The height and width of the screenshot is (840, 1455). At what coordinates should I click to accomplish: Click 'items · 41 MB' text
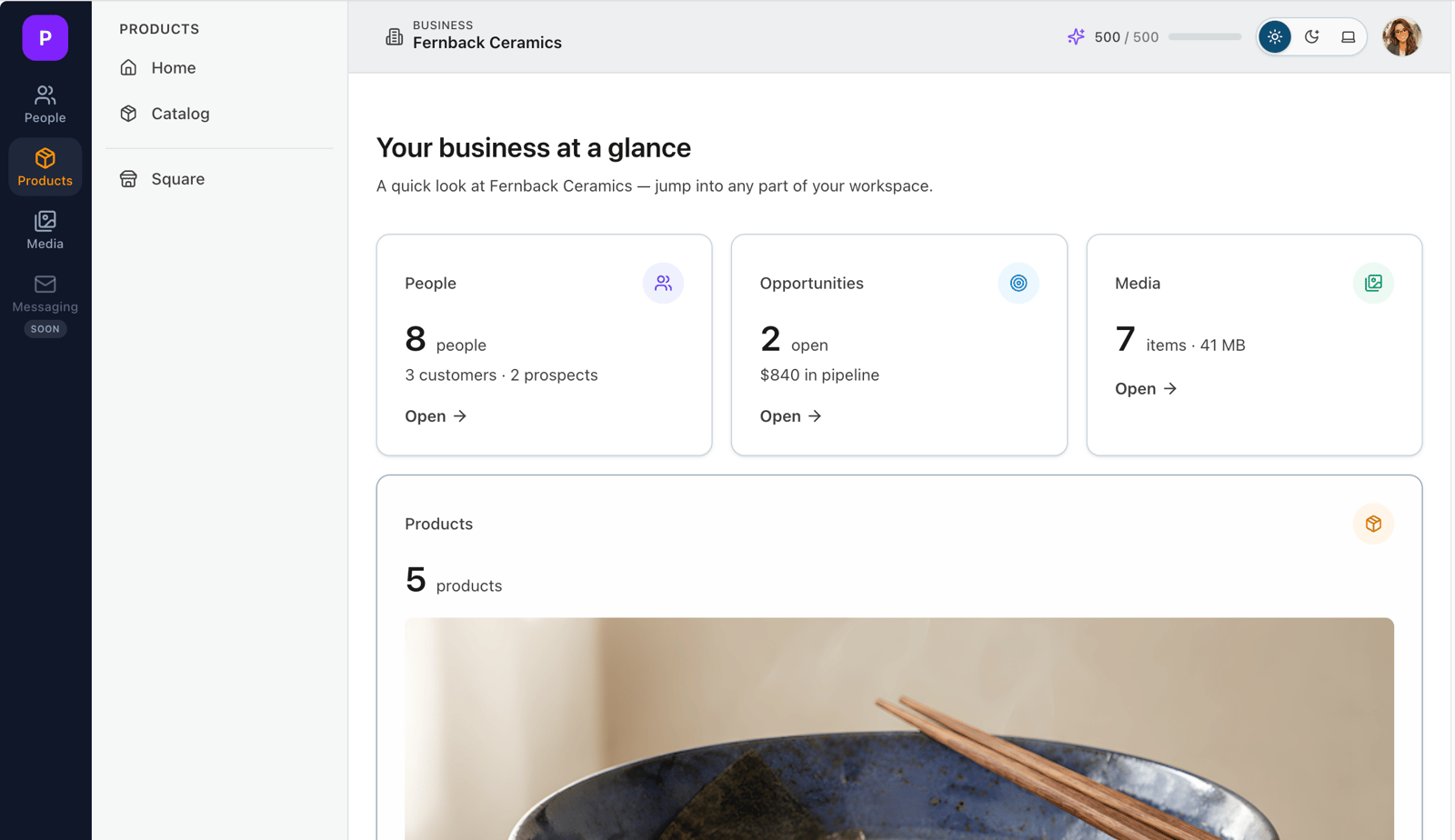(1196, 345)
